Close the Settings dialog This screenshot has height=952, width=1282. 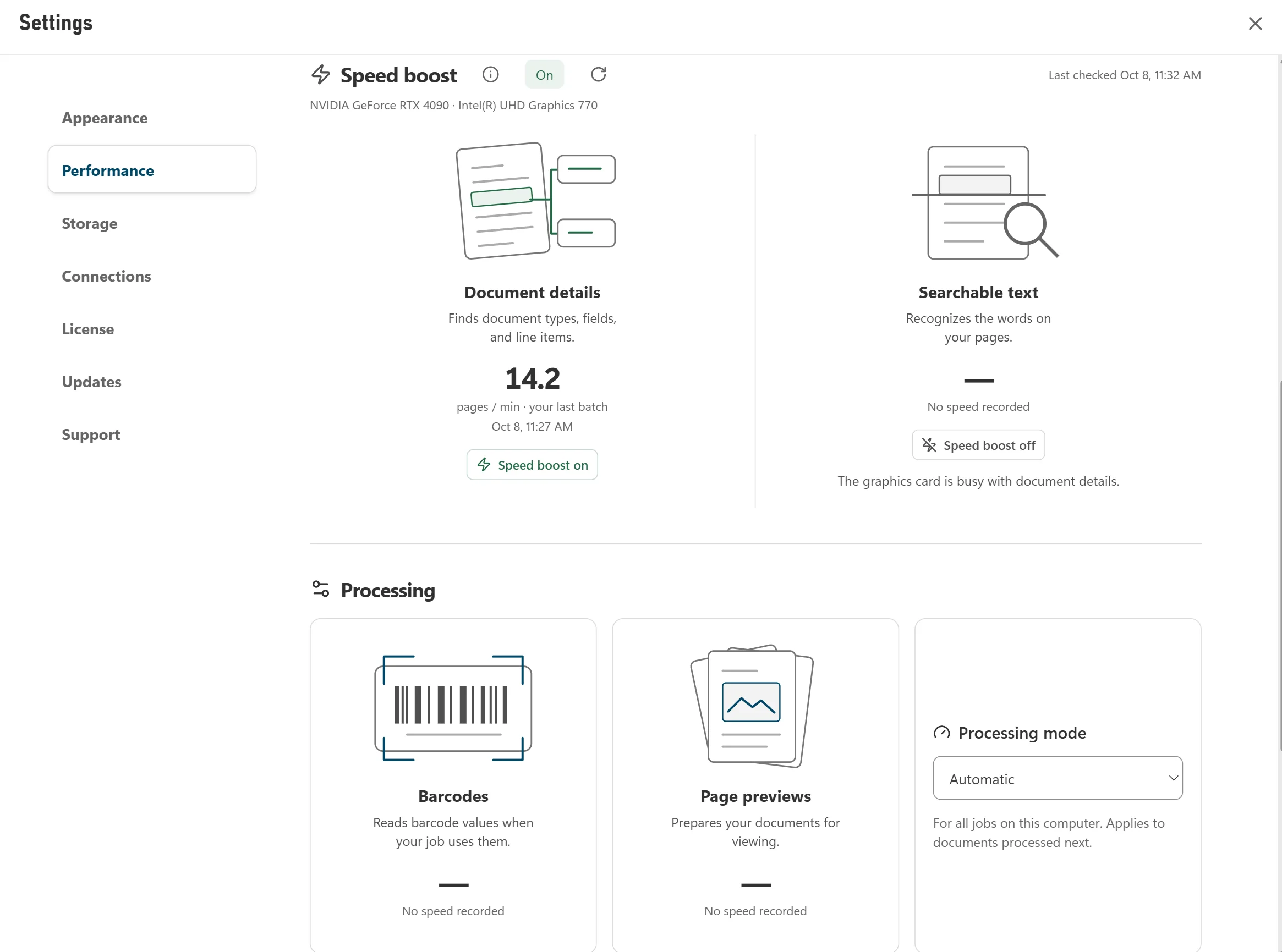[1255, 24]
